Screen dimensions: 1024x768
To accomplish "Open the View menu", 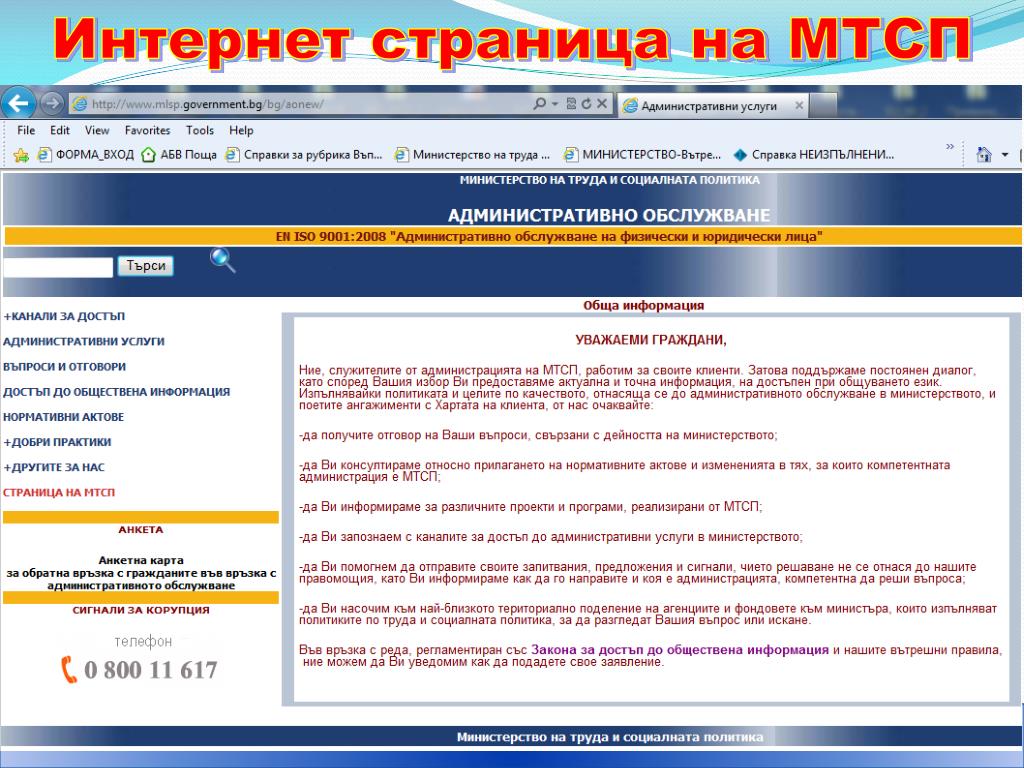I will point(97,130).
